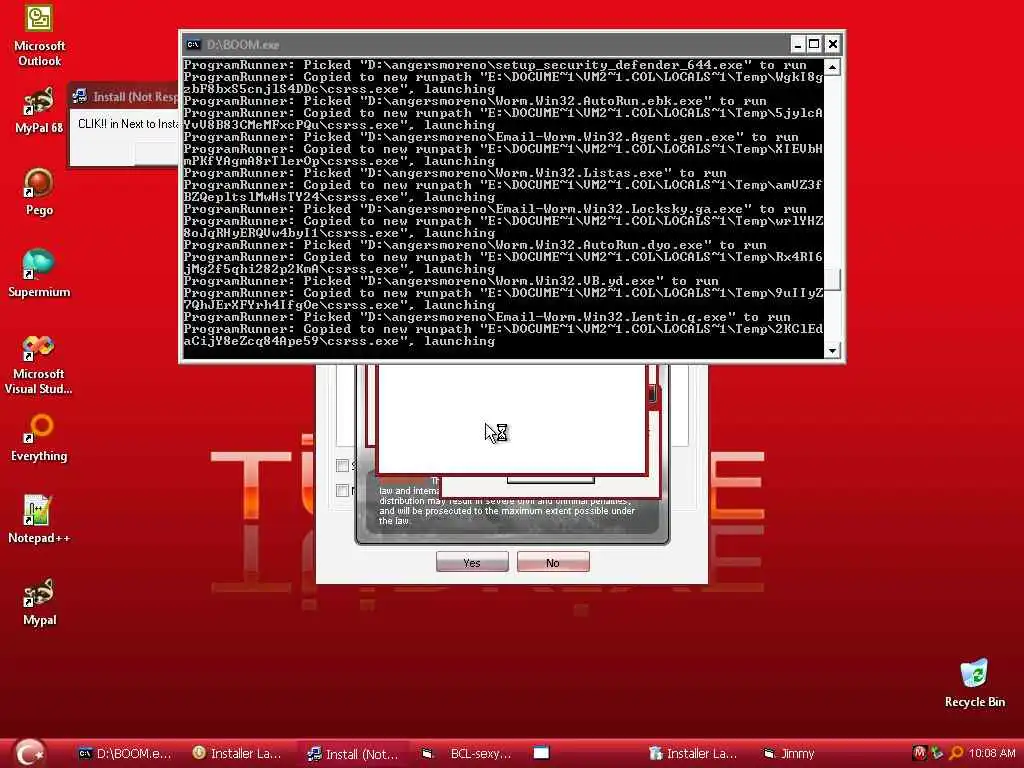Click the Worm.Win32.AutoRun.ebk.exe console line
This screenshot has height=768, width=1024.
475,101
